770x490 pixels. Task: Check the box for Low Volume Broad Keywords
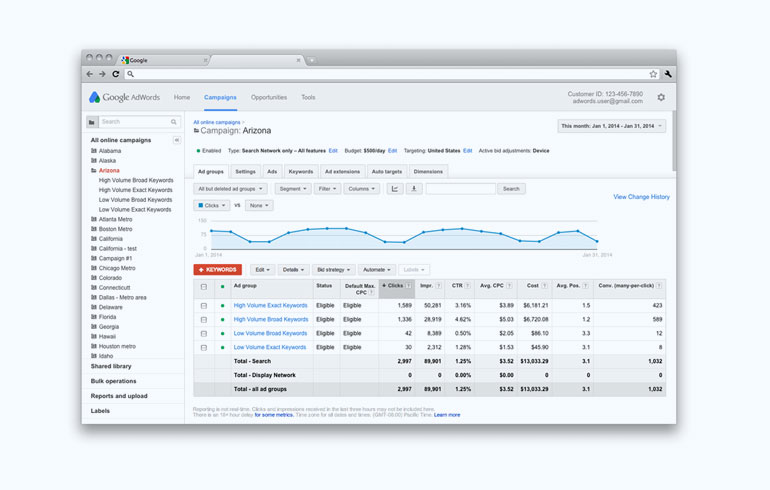pos(204,333)
